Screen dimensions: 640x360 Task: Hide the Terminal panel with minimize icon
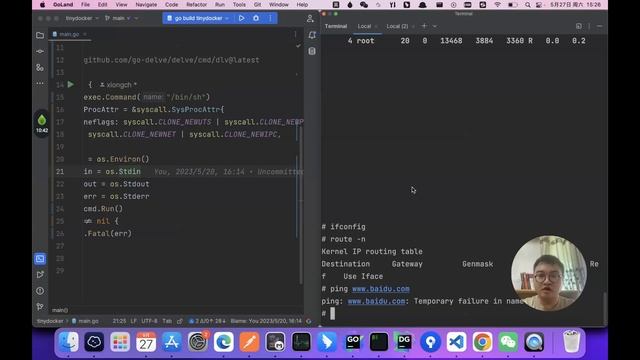coord(599,26)
